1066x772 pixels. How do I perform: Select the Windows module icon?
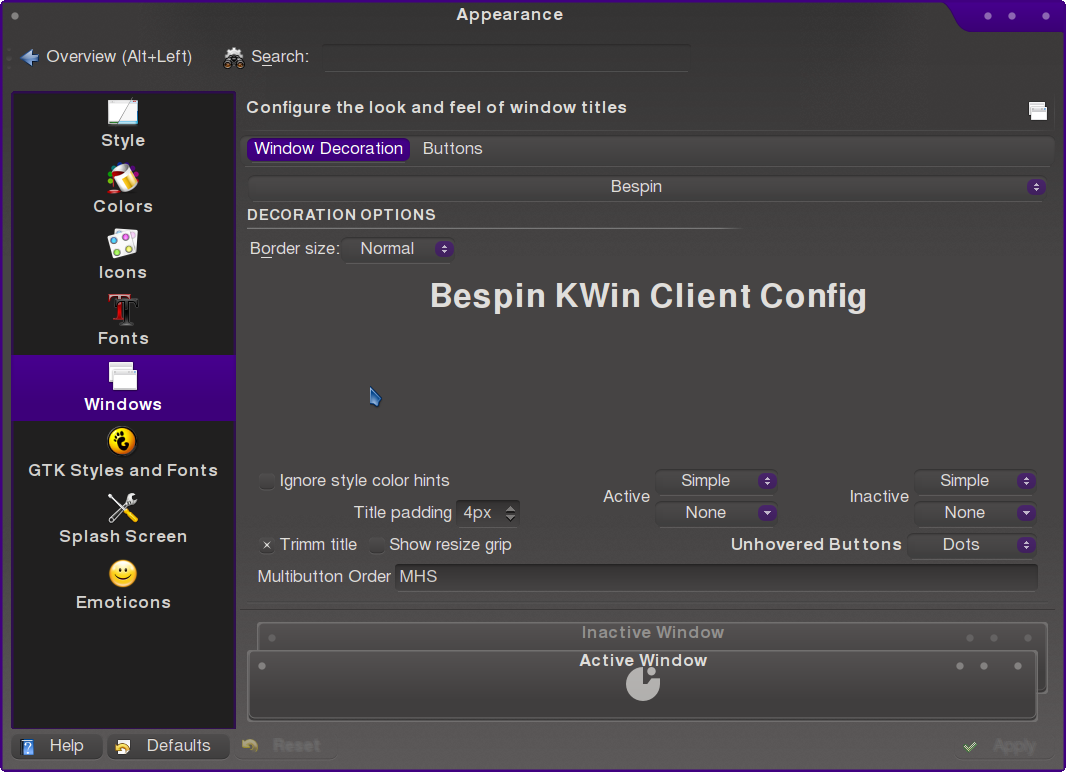[122, 376]
